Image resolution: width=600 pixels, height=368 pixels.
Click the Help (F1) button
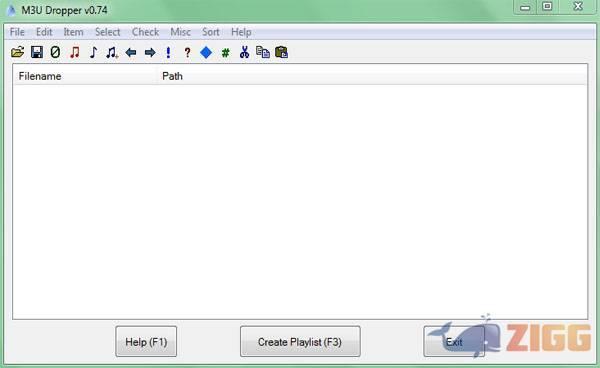(146, 342)
